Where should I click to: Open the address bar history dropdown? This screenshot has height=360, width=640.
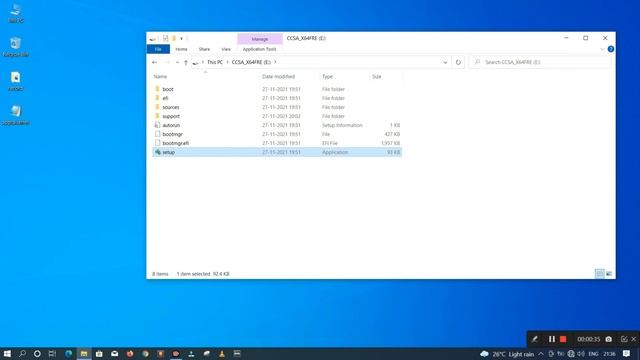click(445, 62)
